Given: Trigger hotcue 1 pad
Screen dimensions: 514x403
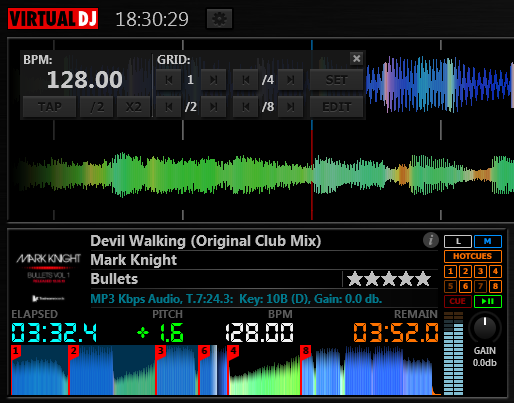Looking at the screenshot, I should pos(451,271).
